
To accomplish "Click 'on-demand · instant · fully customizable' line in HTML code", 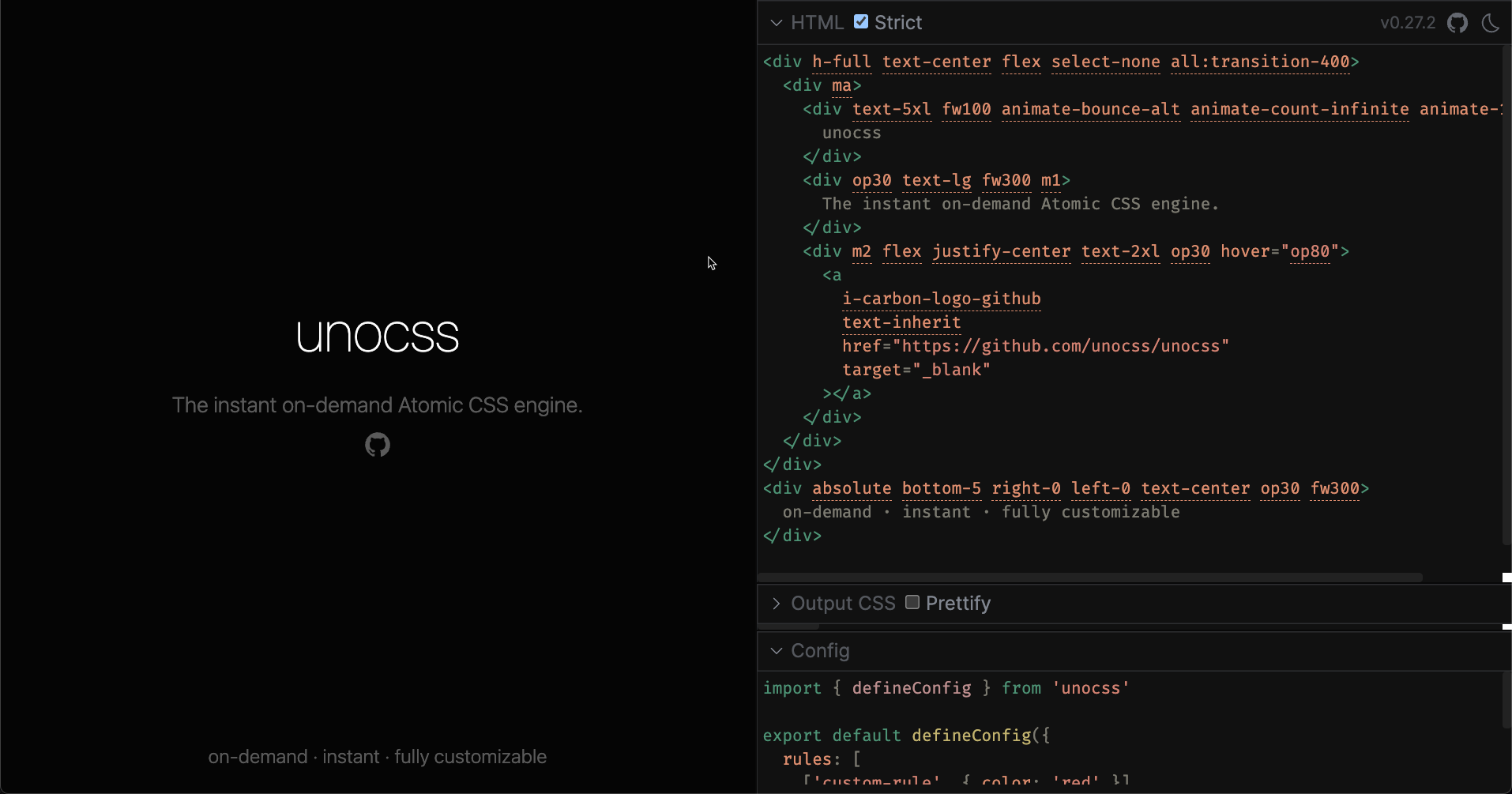I will pyautogui.click(x=981, y=512).
